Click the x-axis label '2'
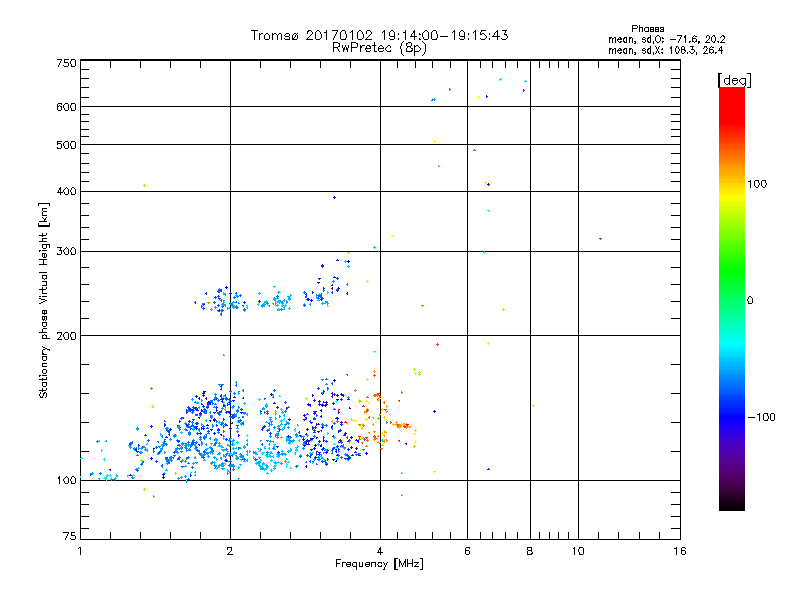The image size is (800, 600). tap(230, 551)
